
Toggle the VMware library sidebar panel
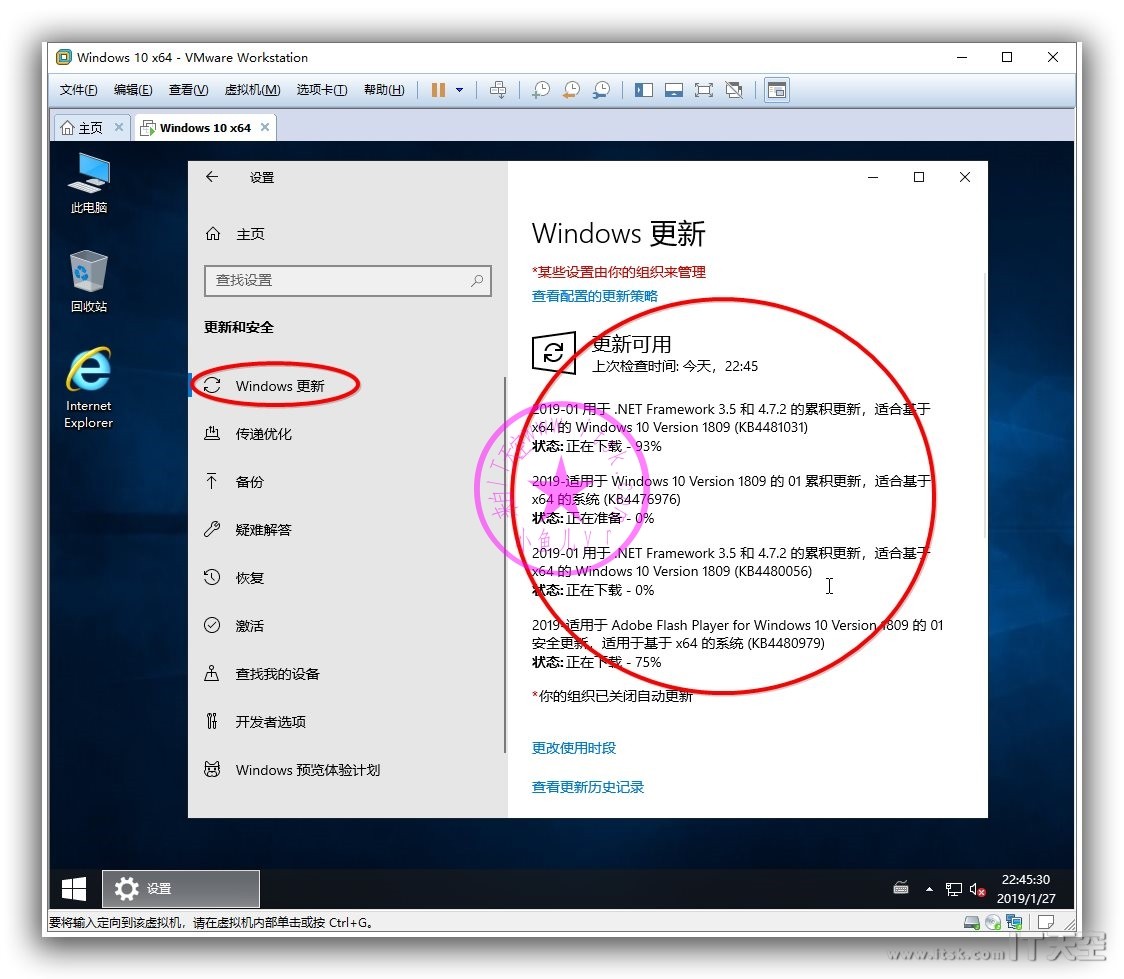click(x=644, y=90)
